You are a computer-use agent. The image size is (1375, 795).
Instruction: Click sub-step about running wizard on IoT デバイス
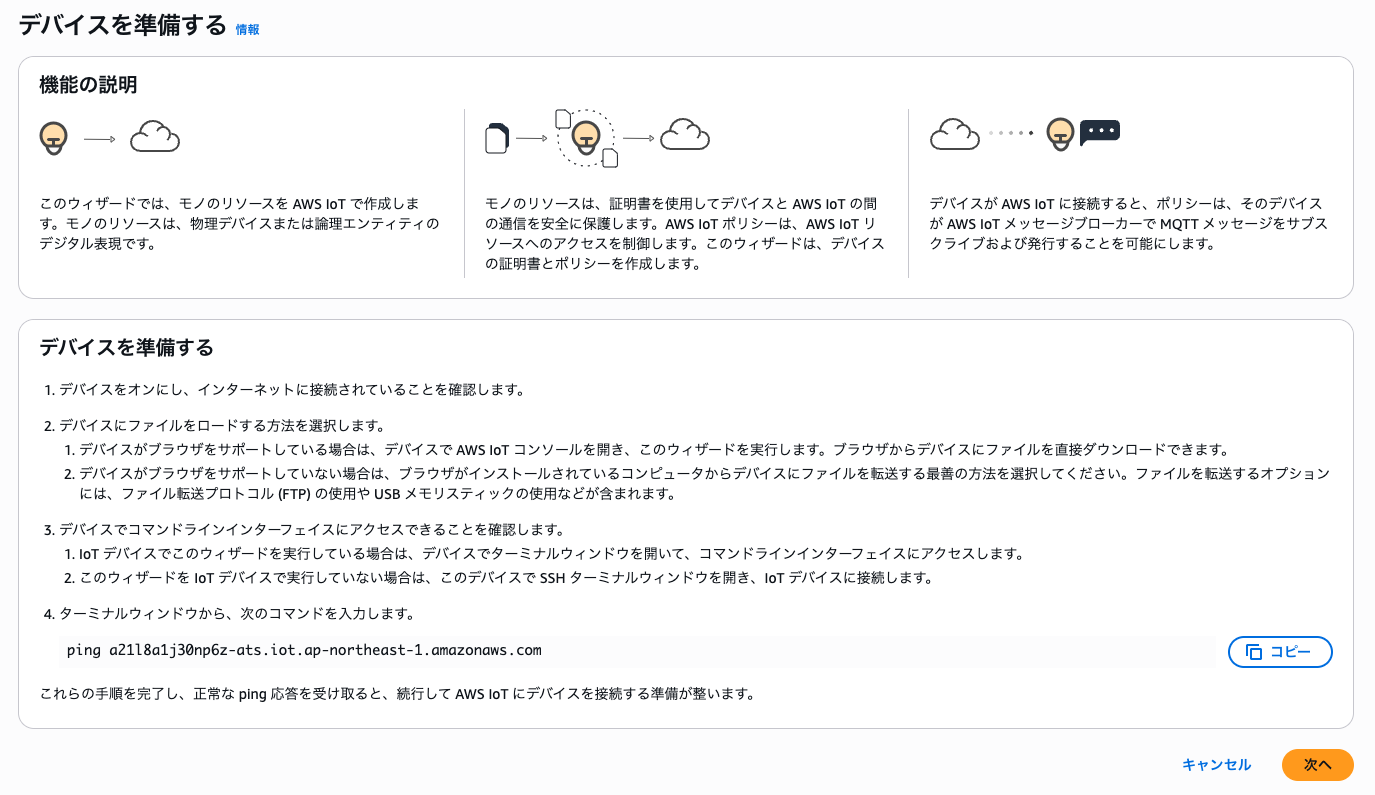click(x=552, y=553)
